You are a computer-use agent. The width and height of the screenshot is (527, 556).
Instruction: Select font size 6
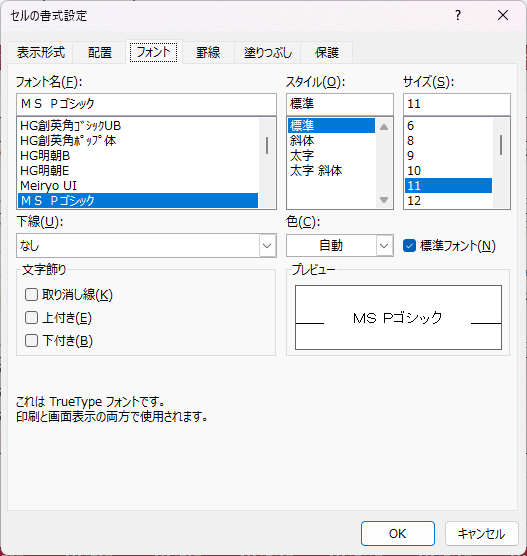[448, 126]
